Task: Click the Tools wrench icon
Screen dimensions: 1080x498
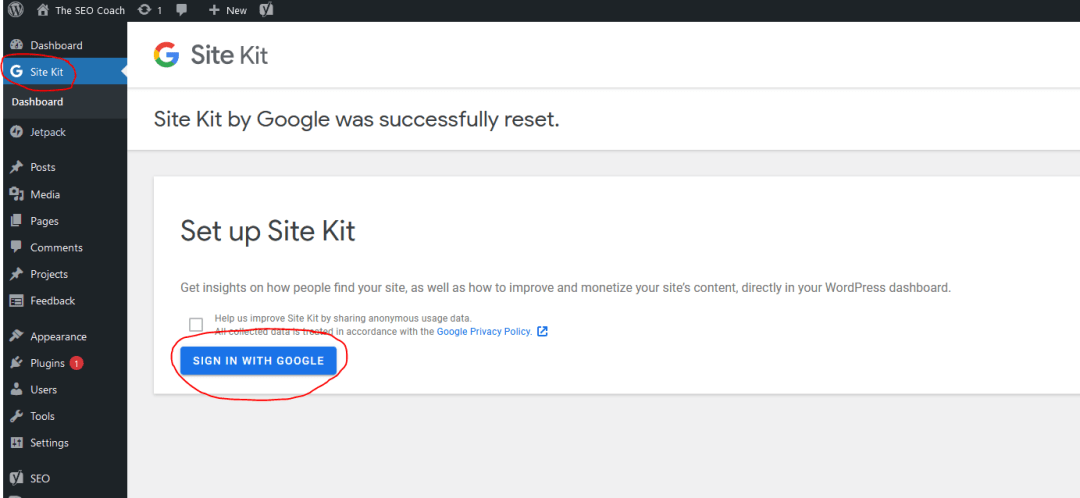Action: (17, 416)
